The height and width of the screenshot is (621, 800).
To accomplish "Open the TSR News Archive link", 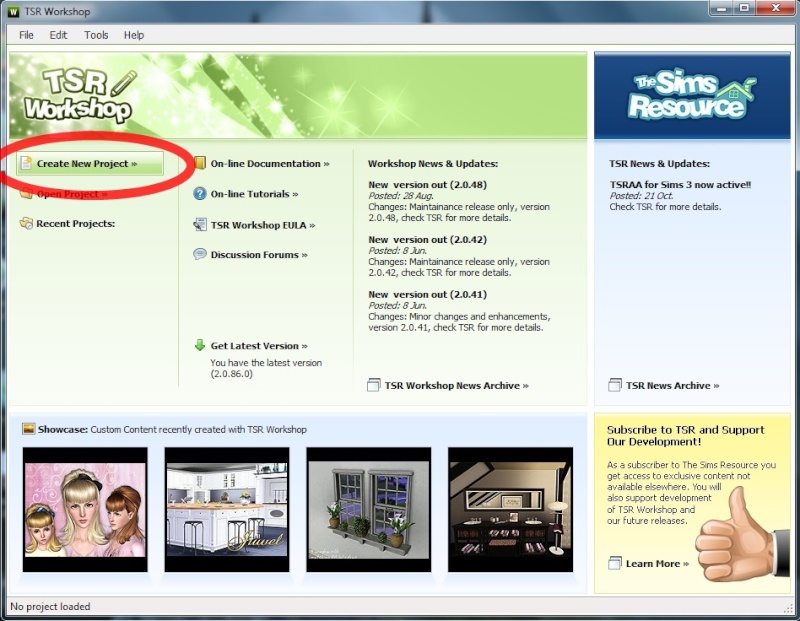I will pos(672,385).
